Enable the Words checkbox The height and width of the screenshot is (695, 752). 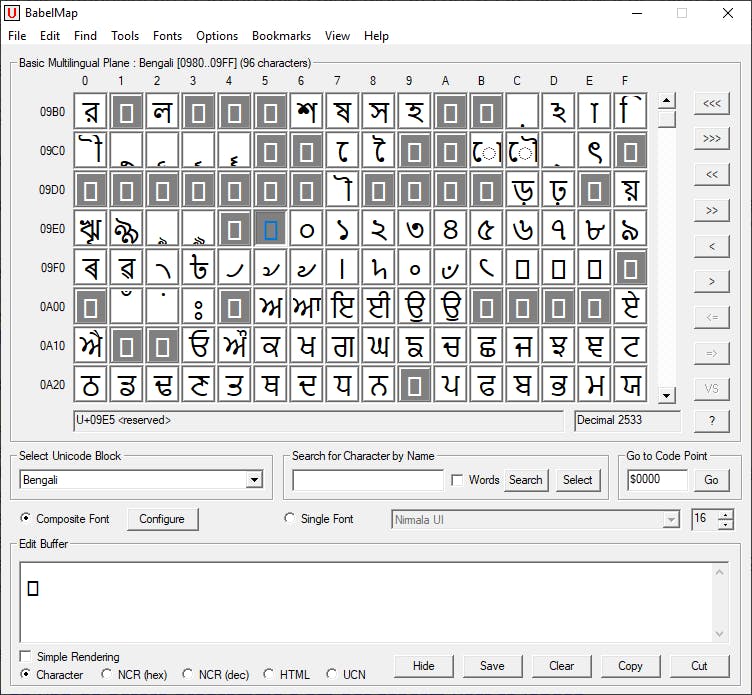(x=457, y=480)
